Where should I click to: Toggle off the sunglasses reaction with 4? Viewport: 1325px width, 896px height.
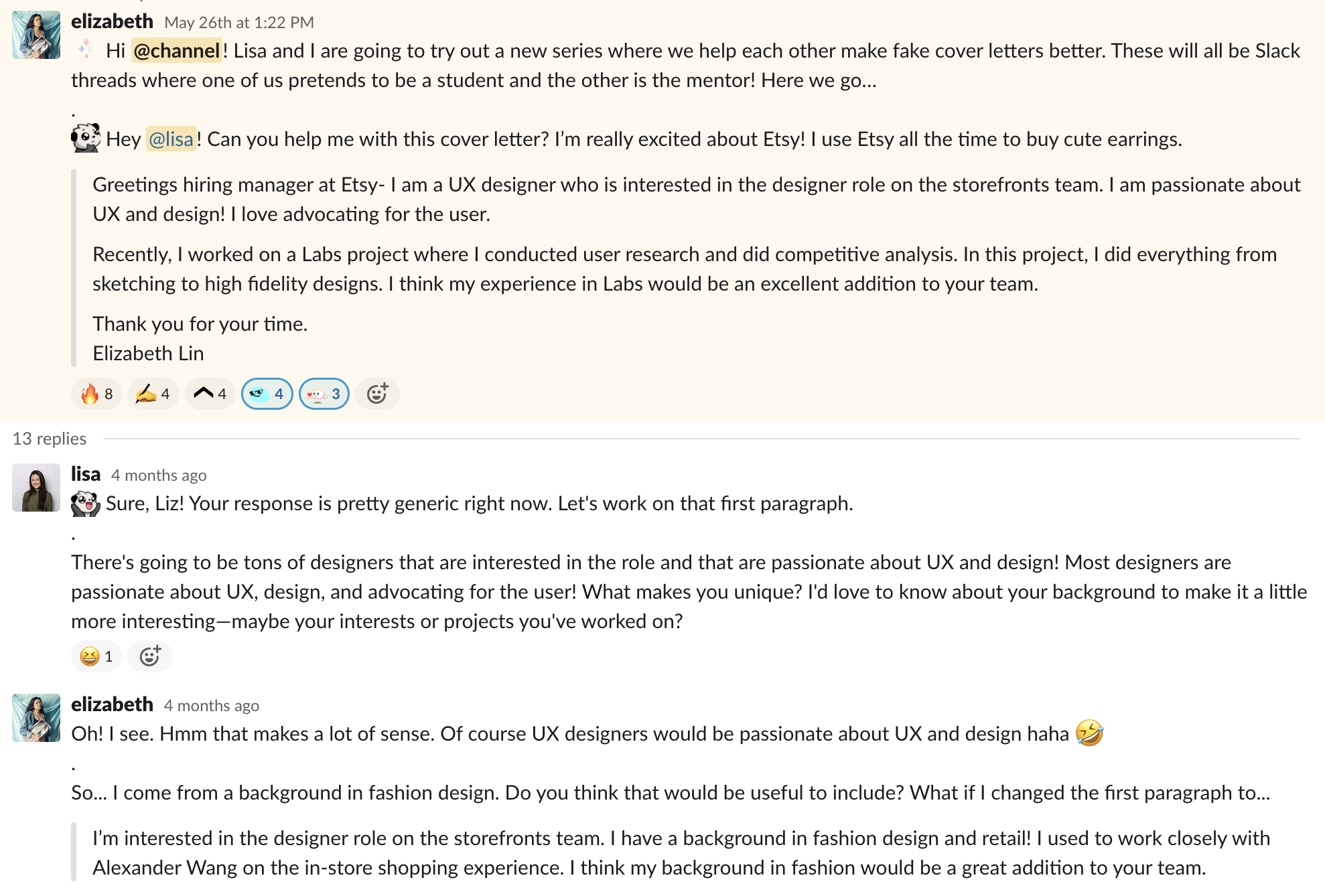click(x=267, y=394)
